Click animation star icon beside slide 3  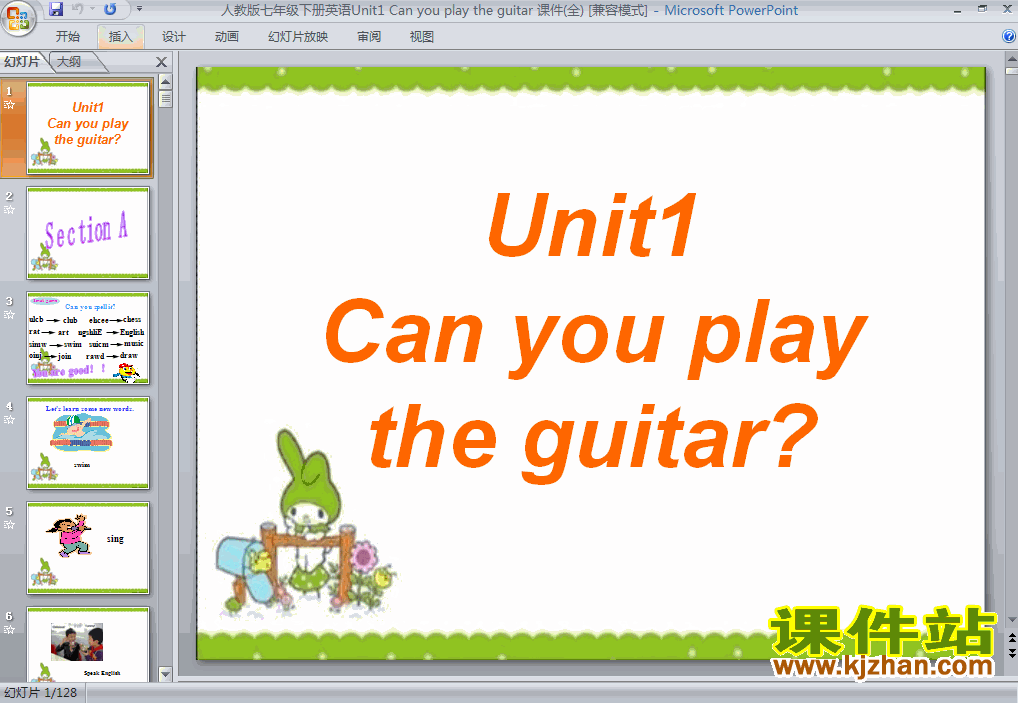[9, 315]
